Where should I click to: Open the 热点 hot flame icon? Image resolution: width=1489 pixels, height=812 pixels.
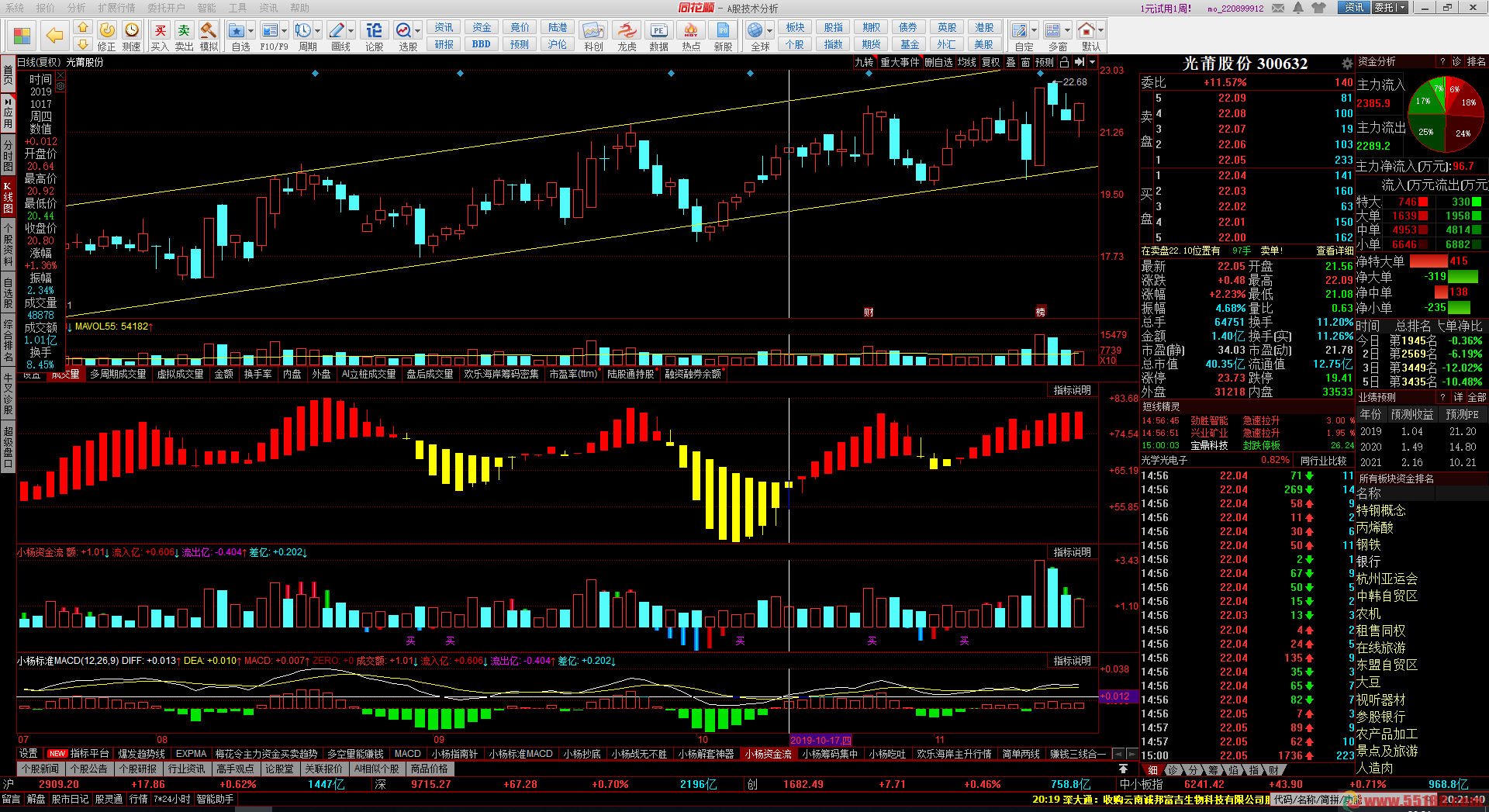(x=690, y=30)
